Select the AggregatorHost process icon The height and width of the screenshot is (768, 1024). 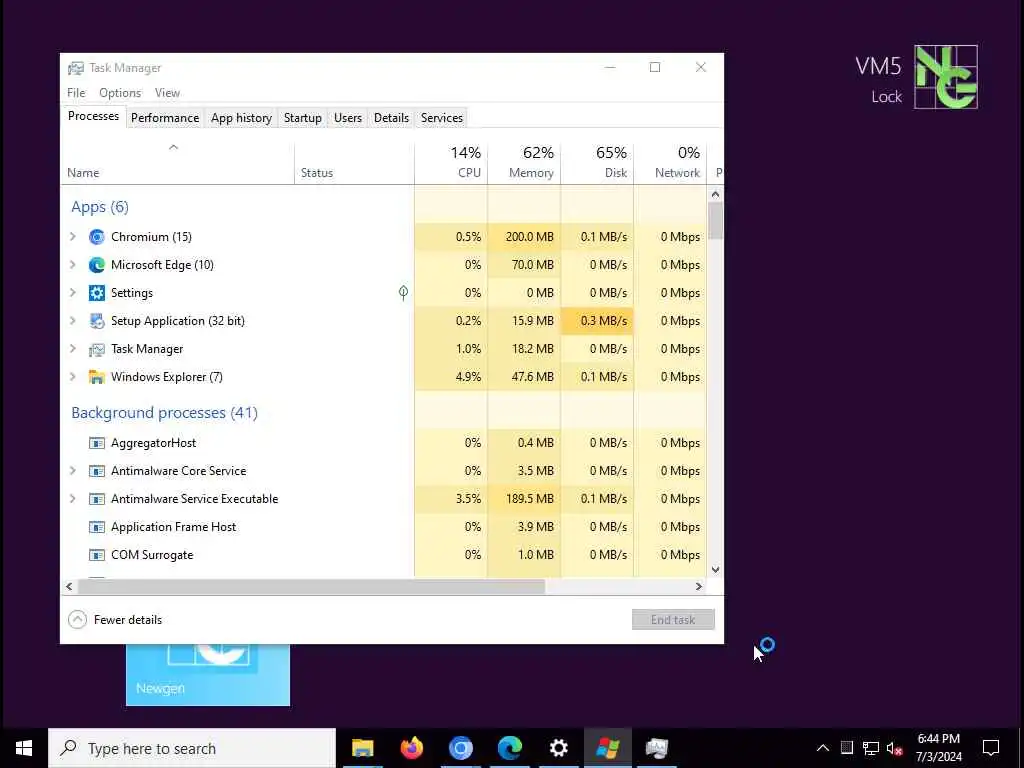coord(97,443)
